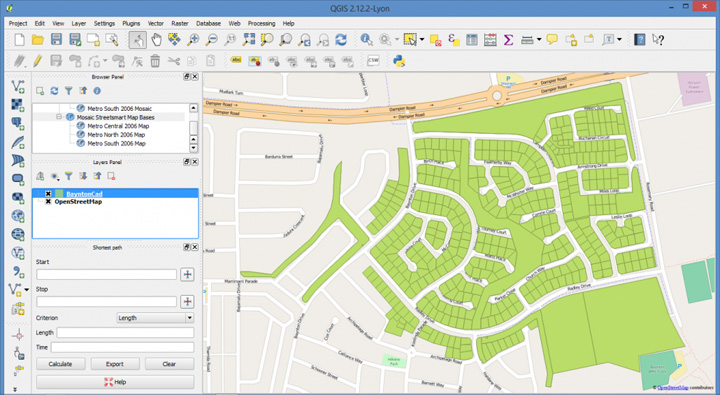720x395 pixels.
Task: Click BayntonCad green symbol swatch
Action: (x=59, y=194)
